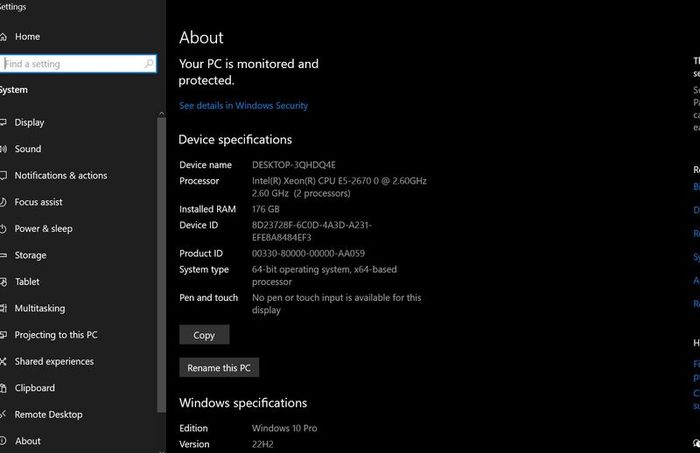Click the Device ID value 8D23728F
This screenshot has width=700, height=453.
[312, 231]
